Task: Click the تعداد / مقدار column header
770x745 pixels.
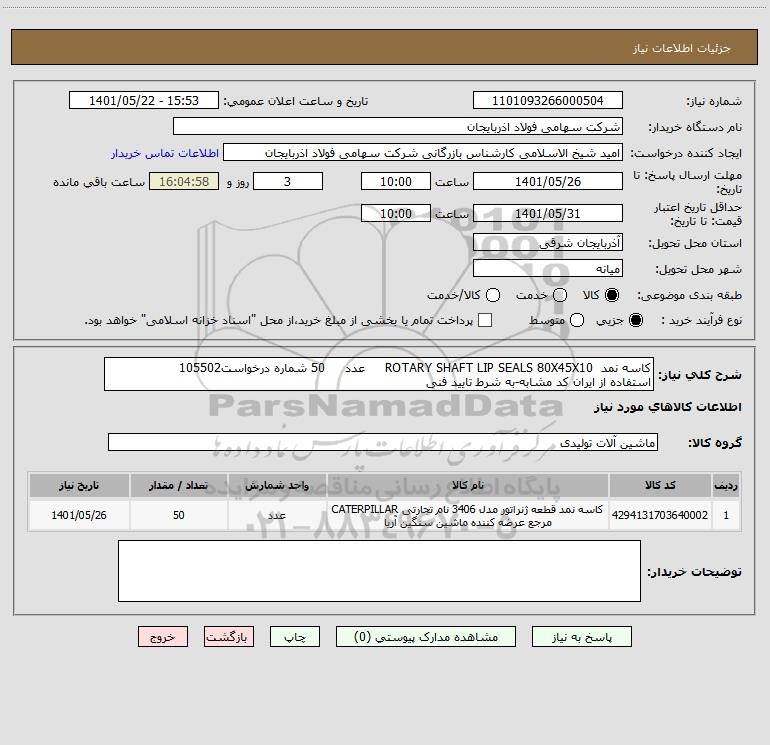Action: coord(179,485)
